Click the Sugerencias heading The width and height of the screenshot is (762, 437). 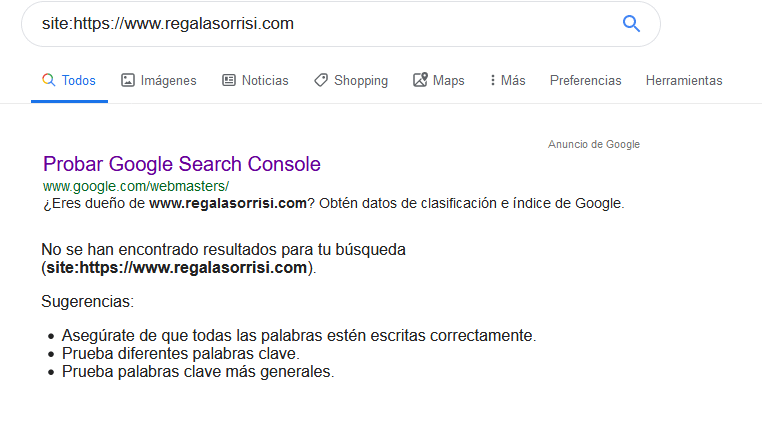87,301
